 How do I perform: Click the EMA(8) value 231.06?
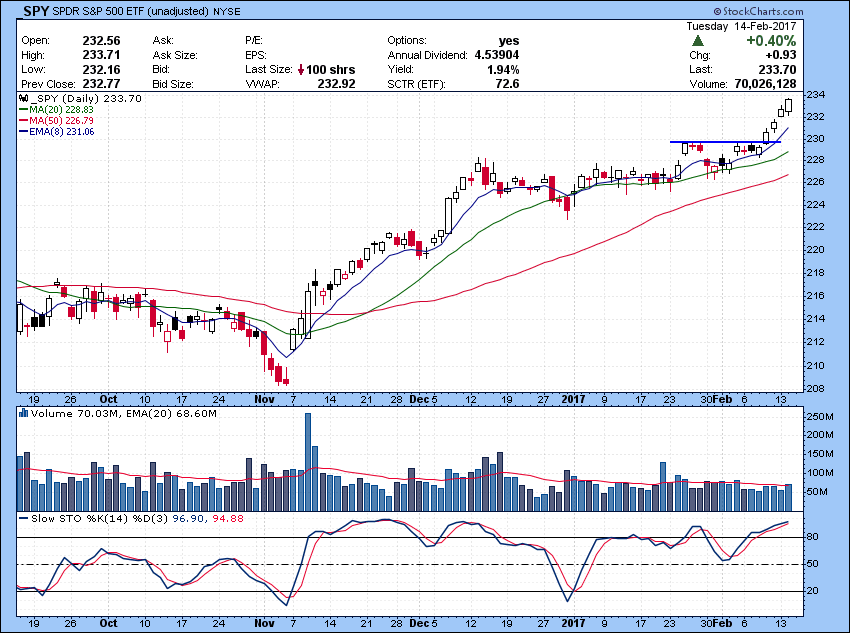click(x=80, y=132)
